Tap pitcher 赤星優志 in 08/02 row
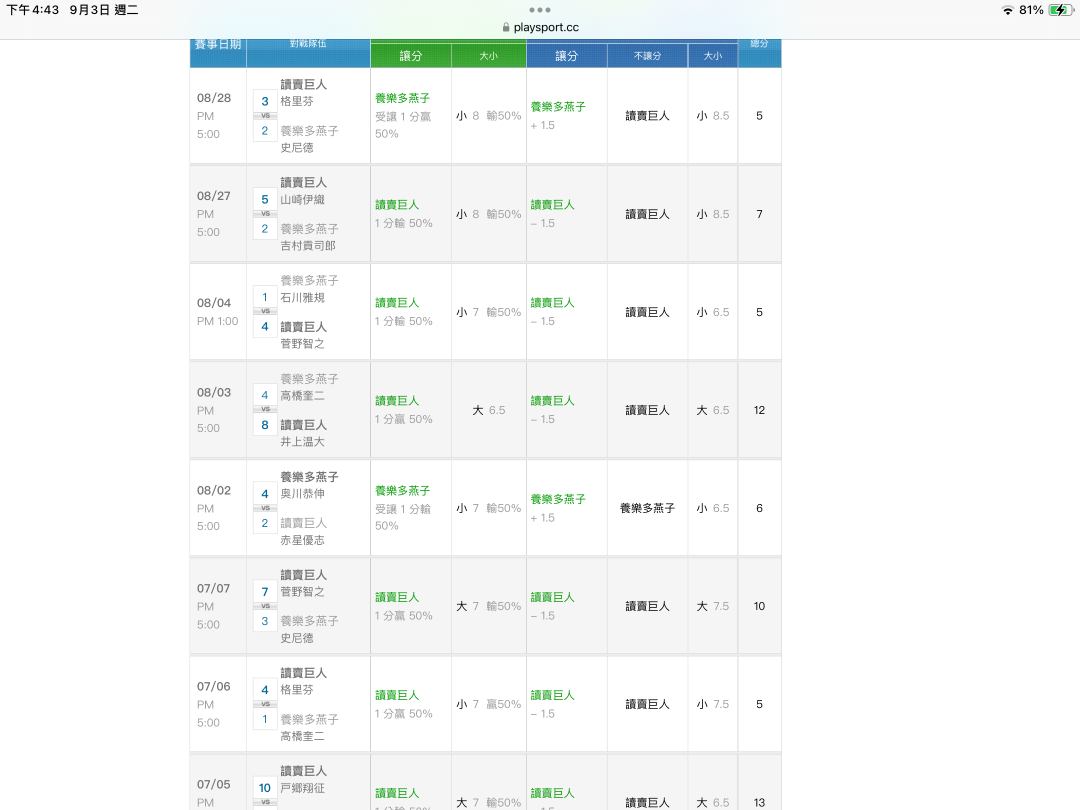The image size is (1080, 810). tap(302, 540)
